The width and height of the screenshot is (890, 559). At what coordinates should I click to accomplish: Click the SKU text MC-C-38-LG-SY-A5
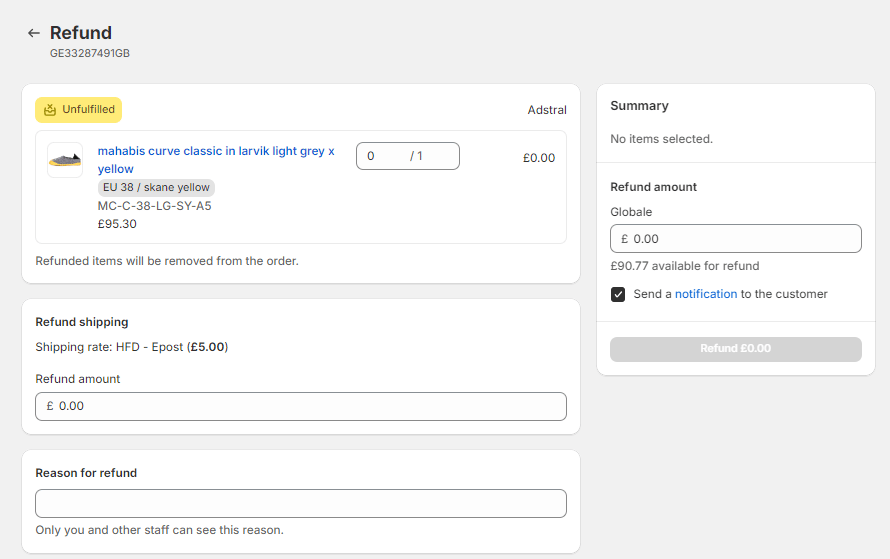[x=154, y=206]
